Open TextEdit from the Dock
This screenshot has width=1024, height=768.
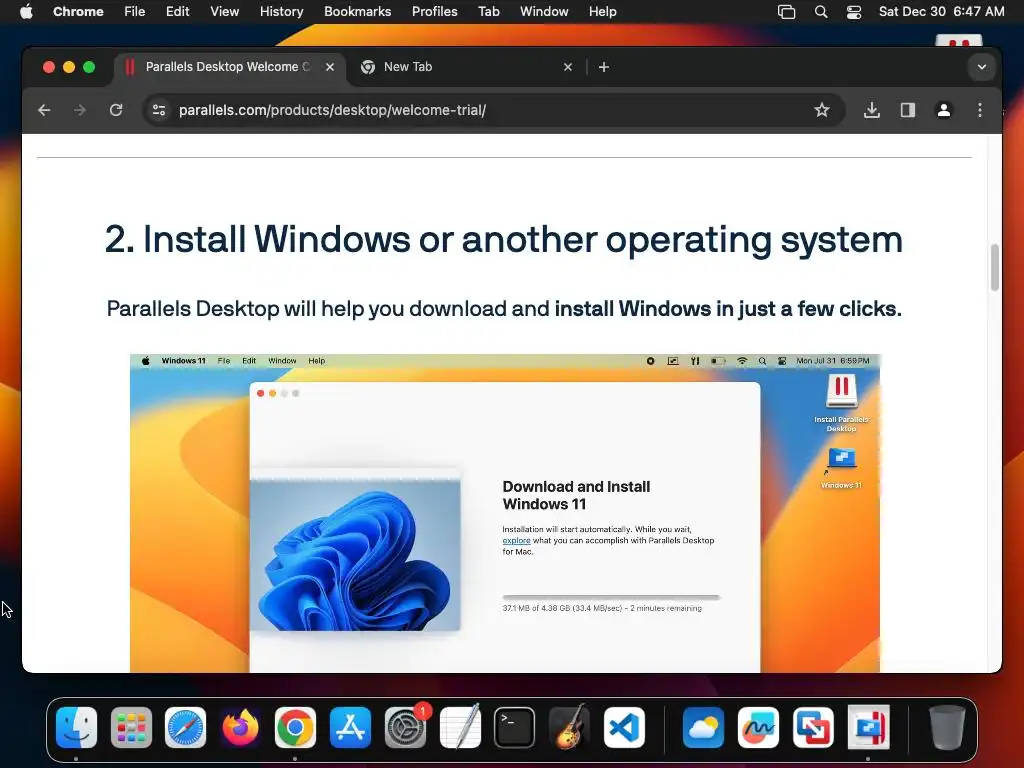click(x=460, y=728)
